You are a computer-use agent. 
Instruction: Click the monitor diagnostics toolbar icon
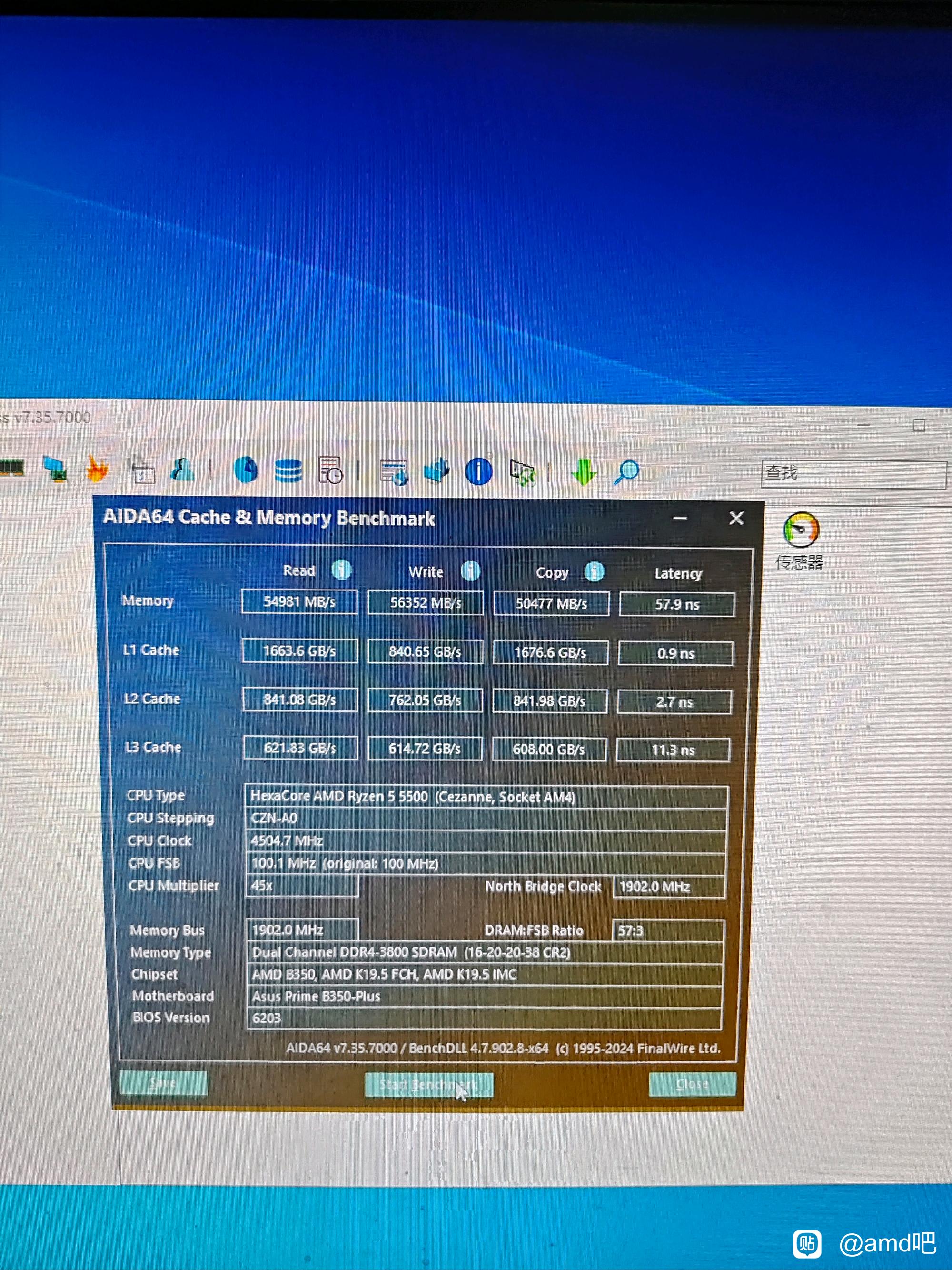[x=56, y=469]
